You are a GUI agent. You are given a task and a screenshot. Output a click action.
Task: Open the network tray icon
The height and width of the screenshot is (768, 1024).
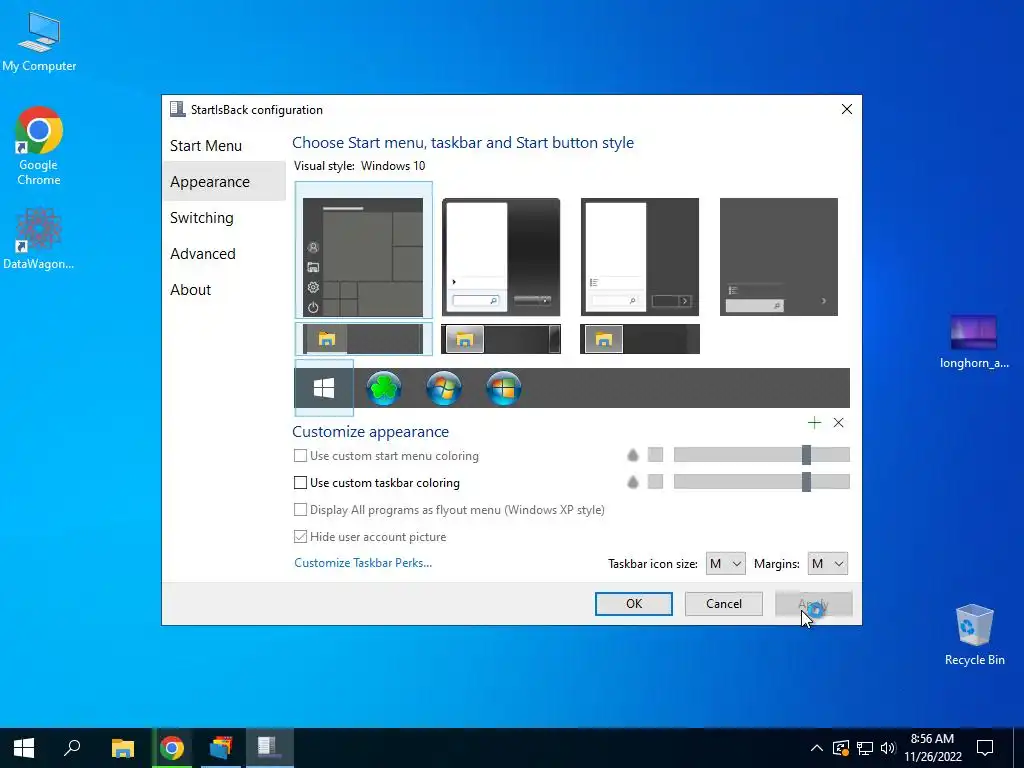point(865,748)
